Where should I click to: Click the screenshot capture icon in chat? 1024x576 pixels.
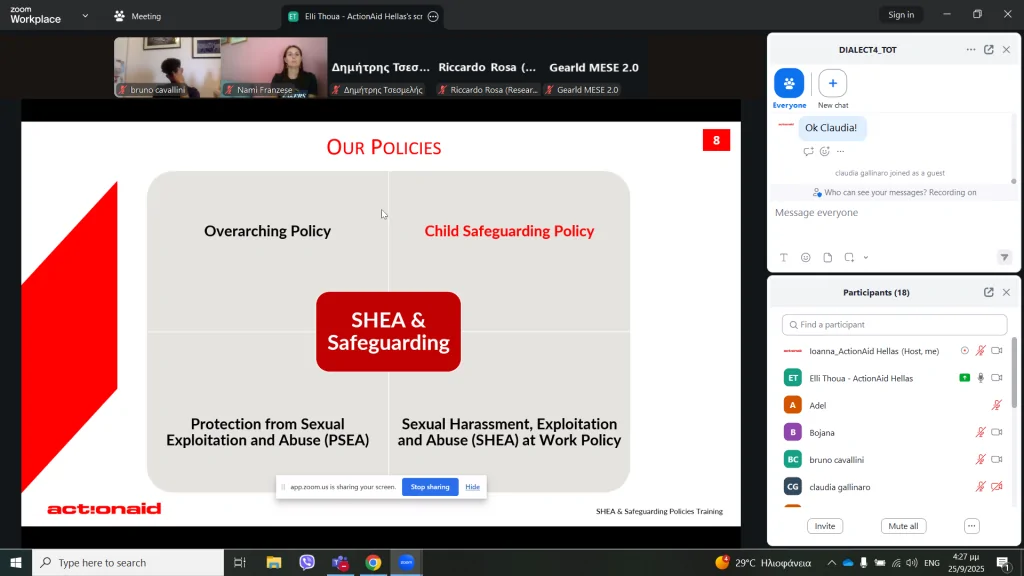coord(849,258)
